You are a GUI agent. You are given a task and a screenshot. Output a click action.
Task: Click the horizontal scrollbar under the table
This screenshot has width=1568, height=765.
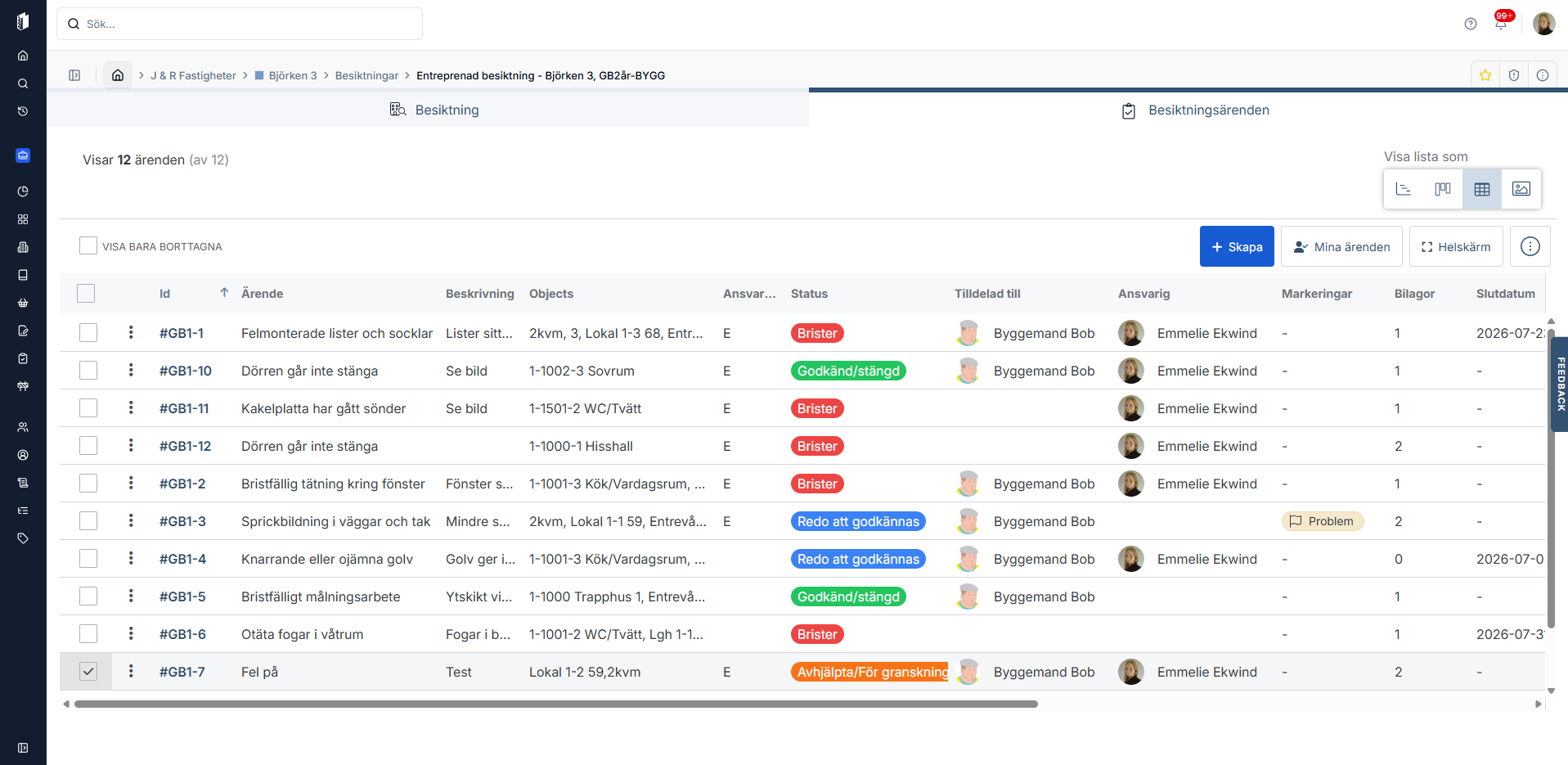pyautogui.click(x=556, y=704)
